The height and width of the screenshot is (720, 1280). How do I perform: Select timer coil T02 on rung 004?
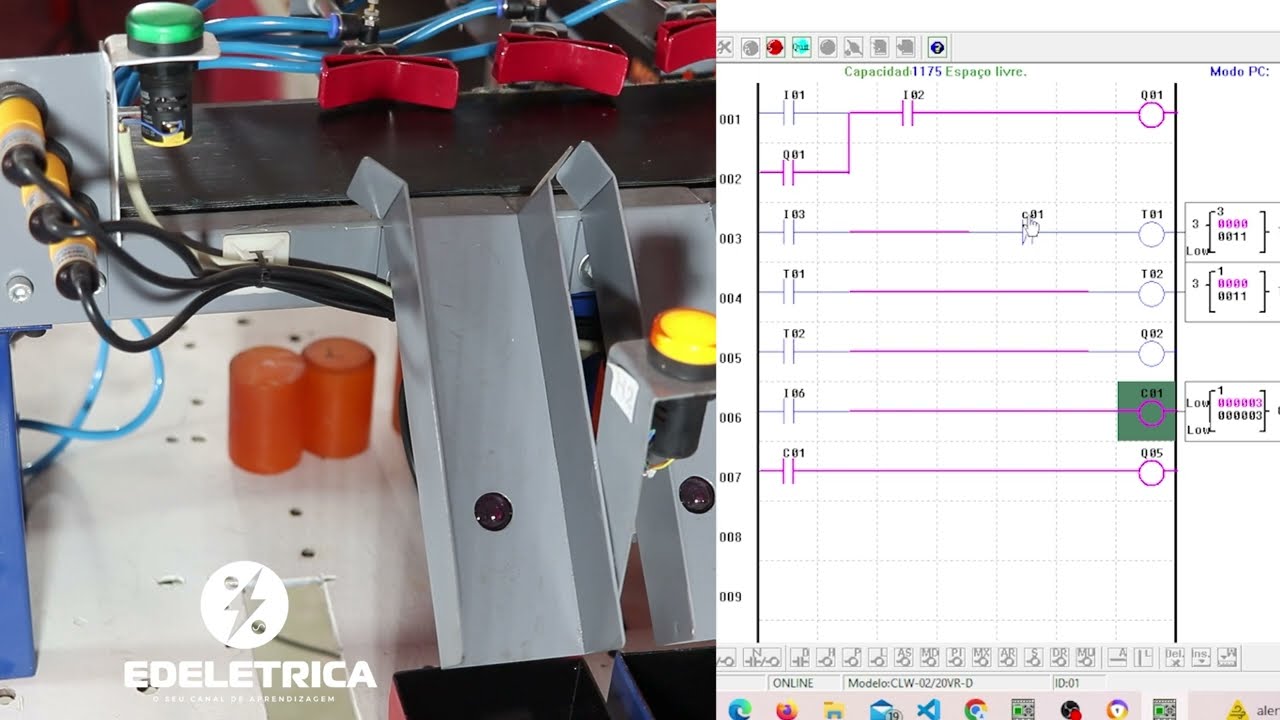[x=1152, y=288]
